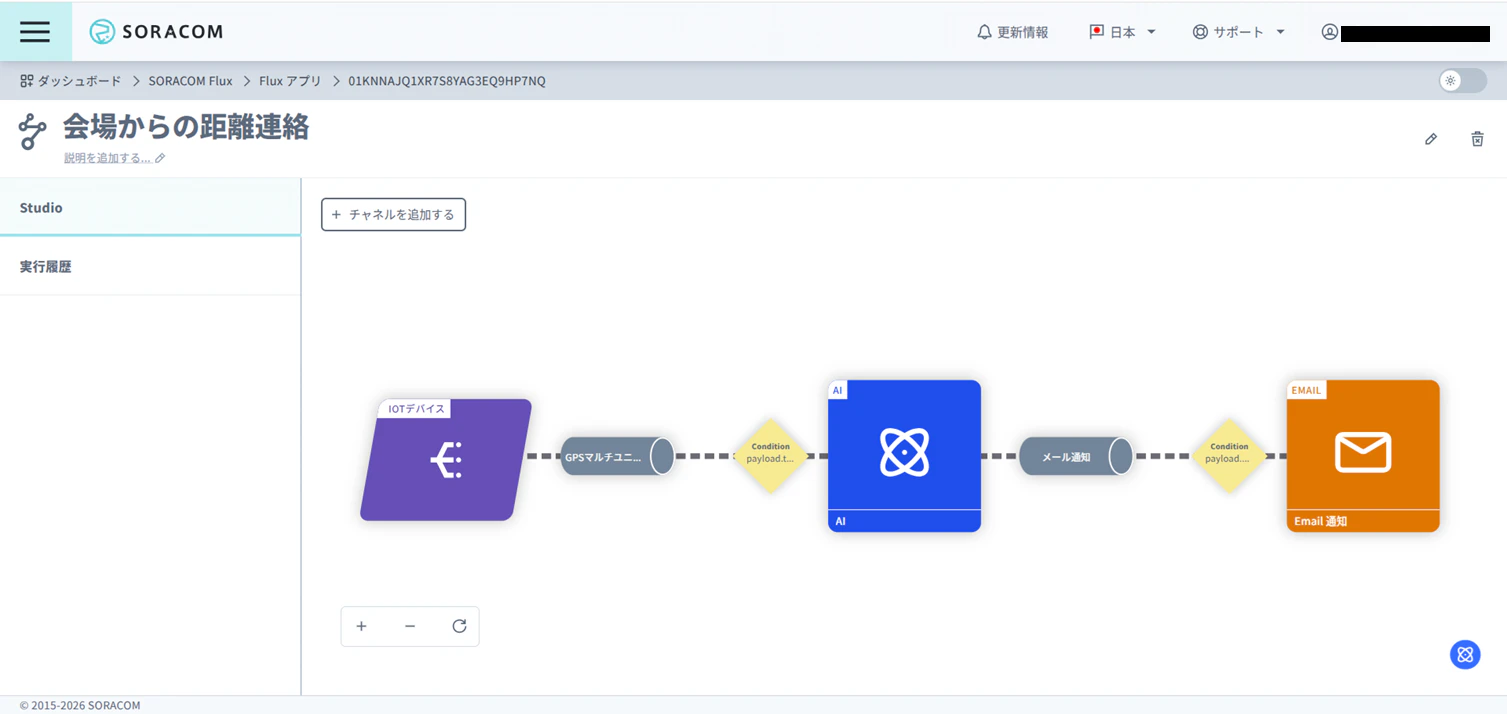The image size is (1507, 714).
Task: Expand the サポート menu
Action: [1238, 32]
